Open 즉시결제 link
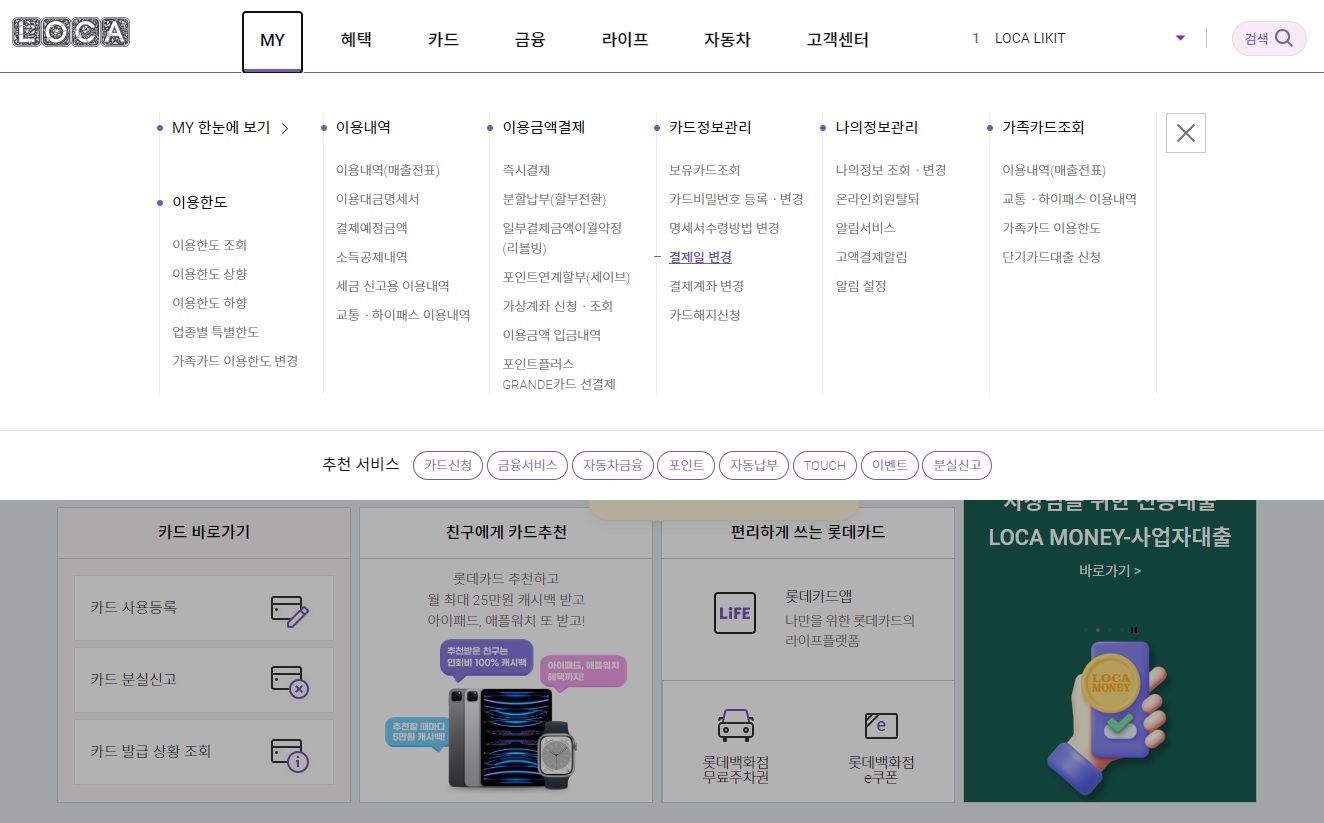The height and width of the screenshot is (823, 1324). click(526, 170)
